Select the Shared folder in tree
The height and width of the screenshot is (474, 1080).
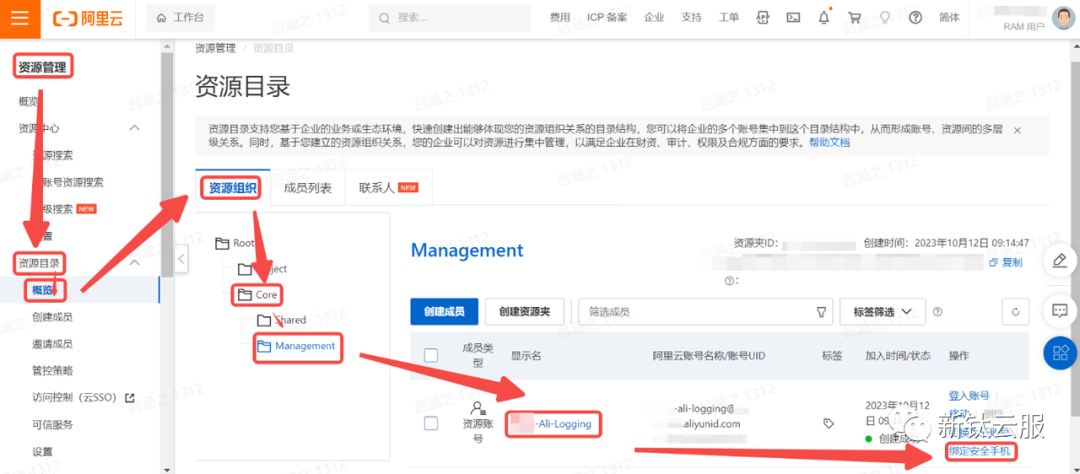282,320
